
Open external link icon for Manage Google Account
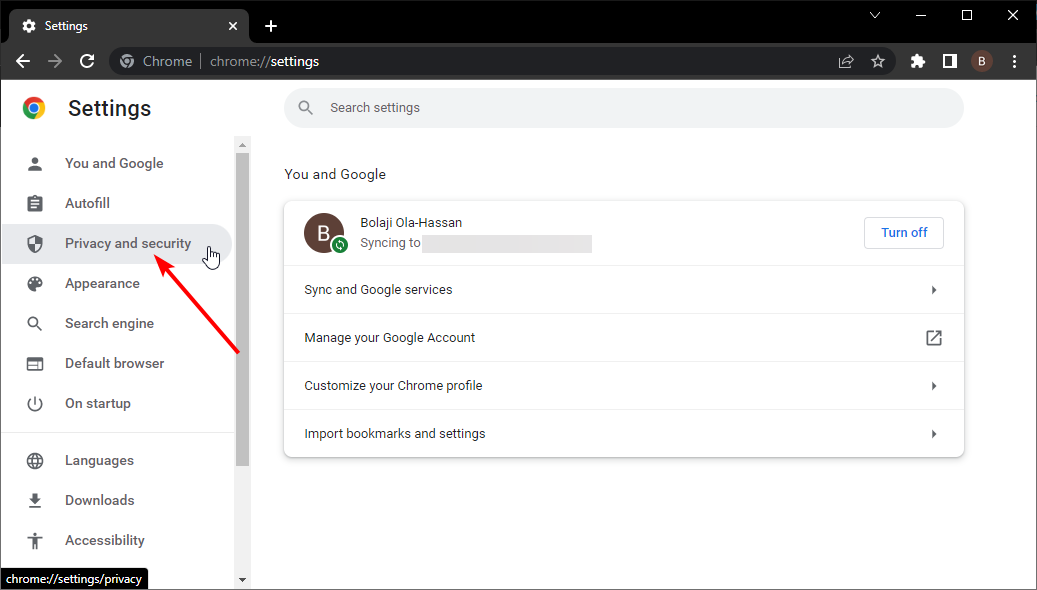934,338
